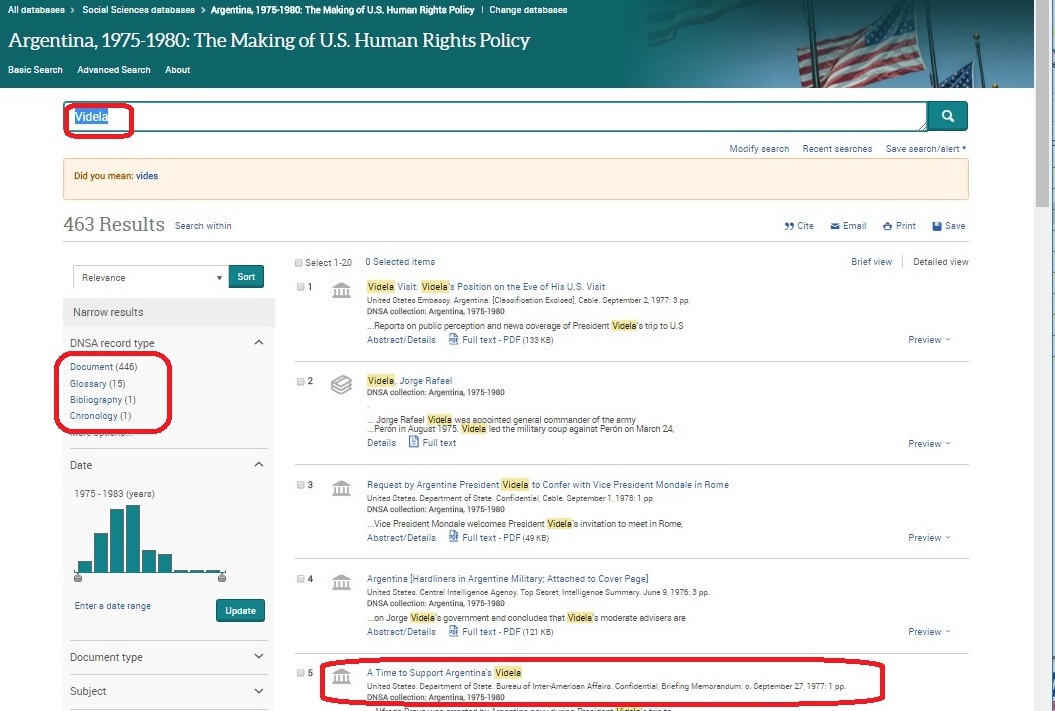Expand Preview for result 3

tap(929, 537)
